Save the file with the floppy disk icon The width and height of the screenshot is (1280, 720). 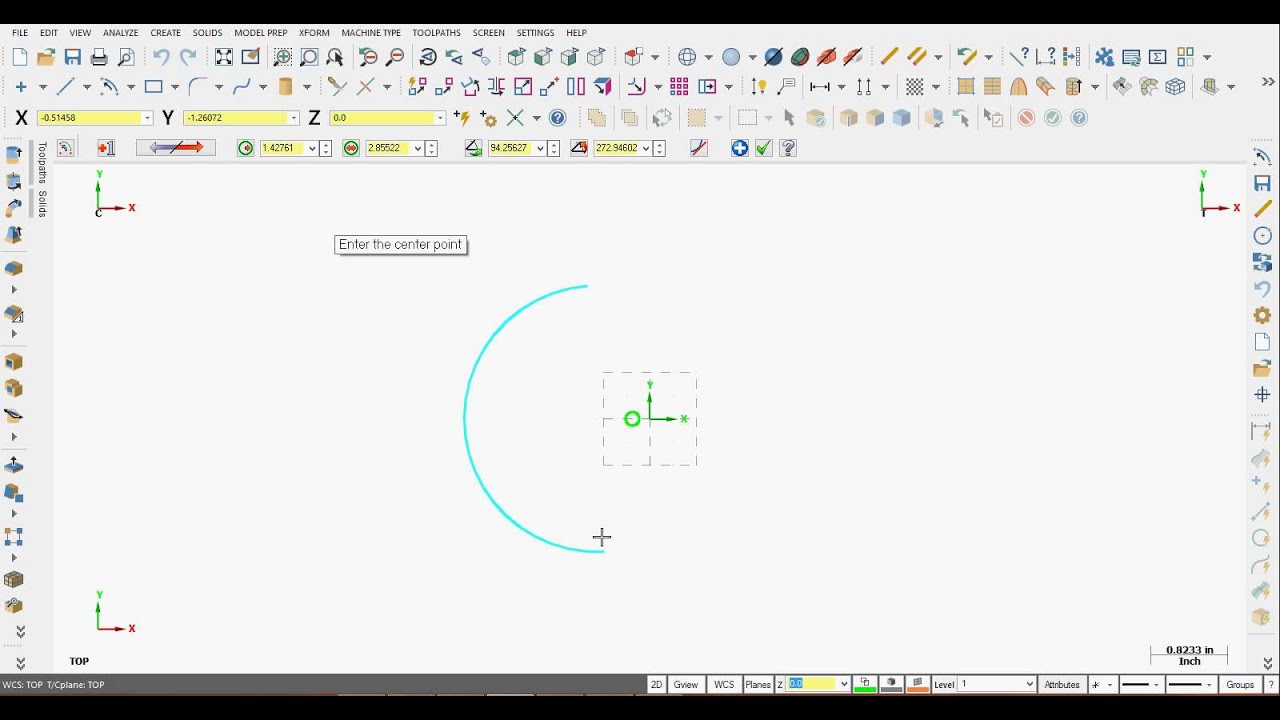click(73, 57)
